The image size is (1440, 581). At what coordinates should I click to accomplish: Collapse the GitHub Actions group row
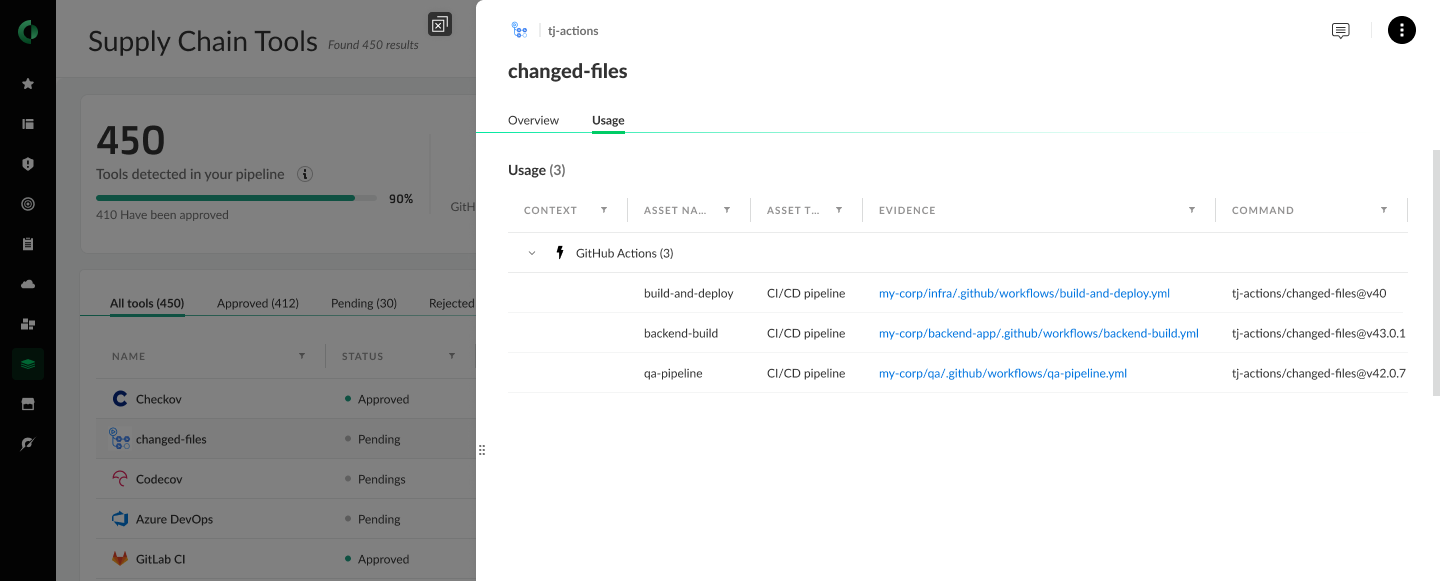532,253
